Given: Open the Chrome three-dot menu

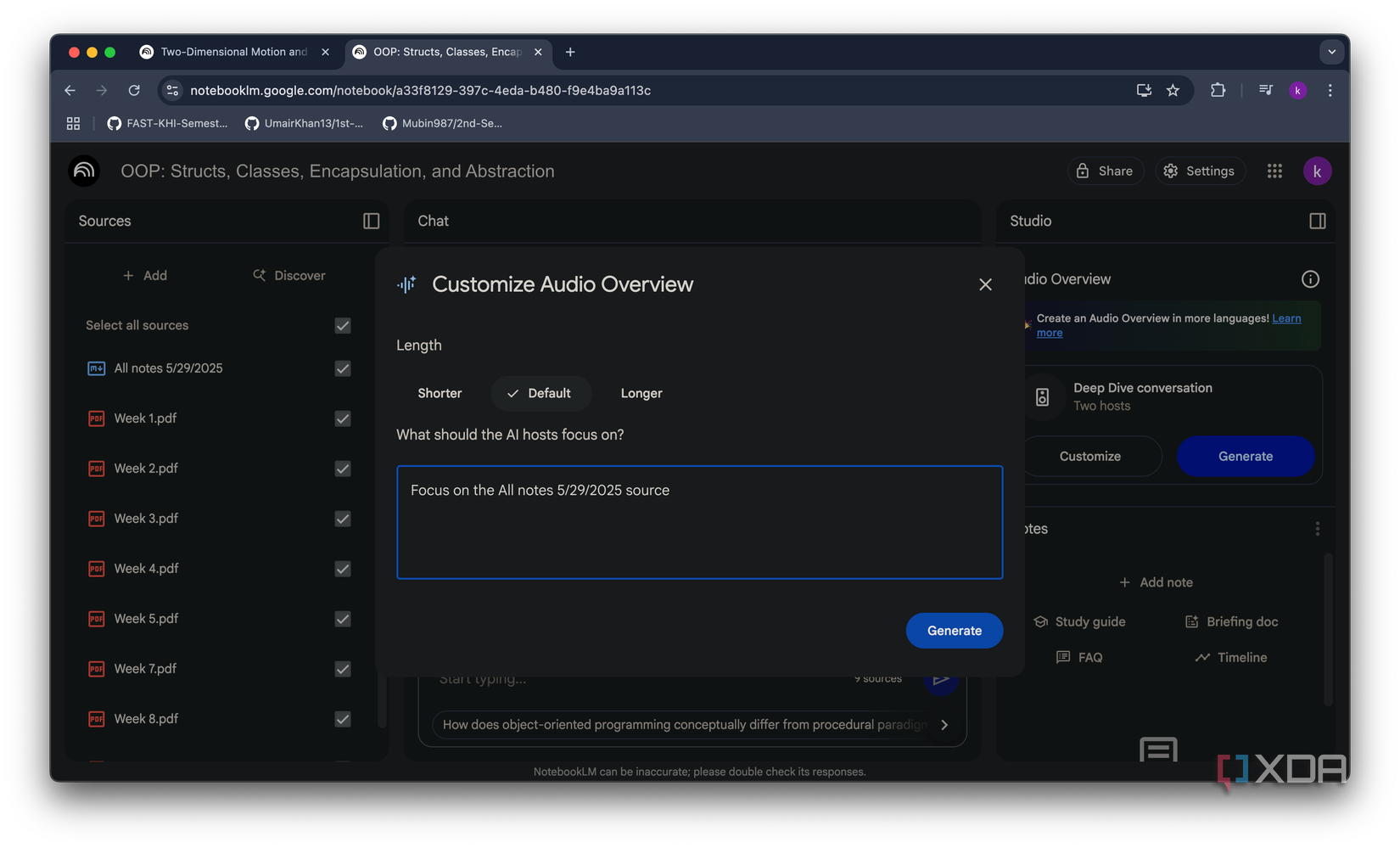Looking at the screenshot, I should 1330,90.
